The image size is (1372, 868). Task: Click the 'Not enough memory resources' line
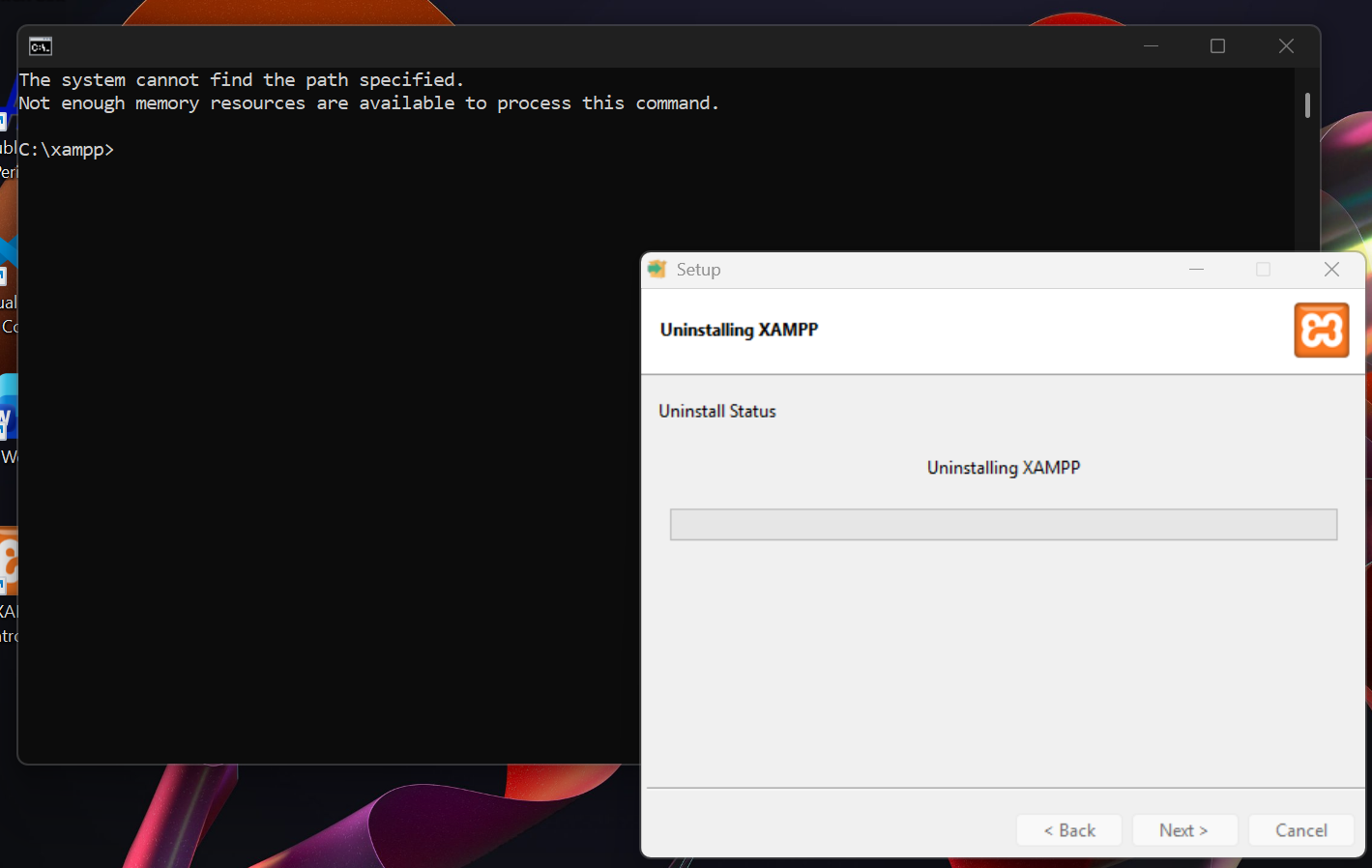point(369,103)
